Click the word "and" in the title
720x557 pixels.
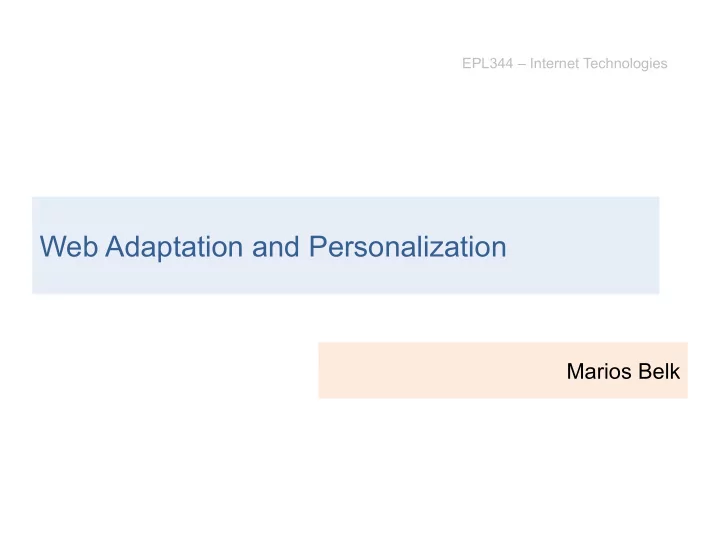click(276, 247)
